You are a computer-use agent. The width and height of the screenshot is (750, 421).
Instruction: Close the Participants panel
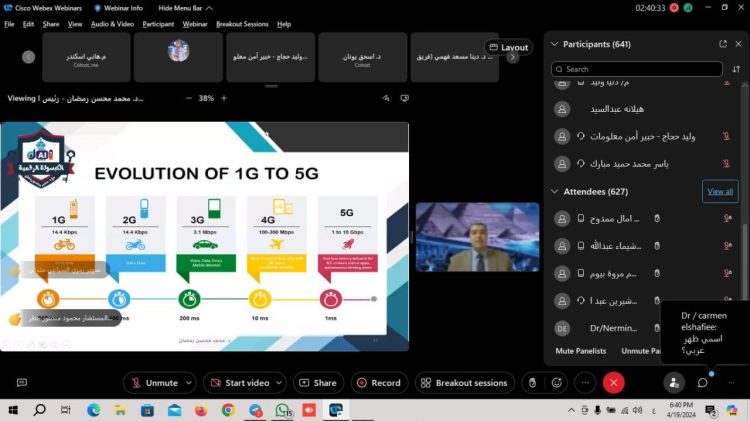click(x=738, y=44)
